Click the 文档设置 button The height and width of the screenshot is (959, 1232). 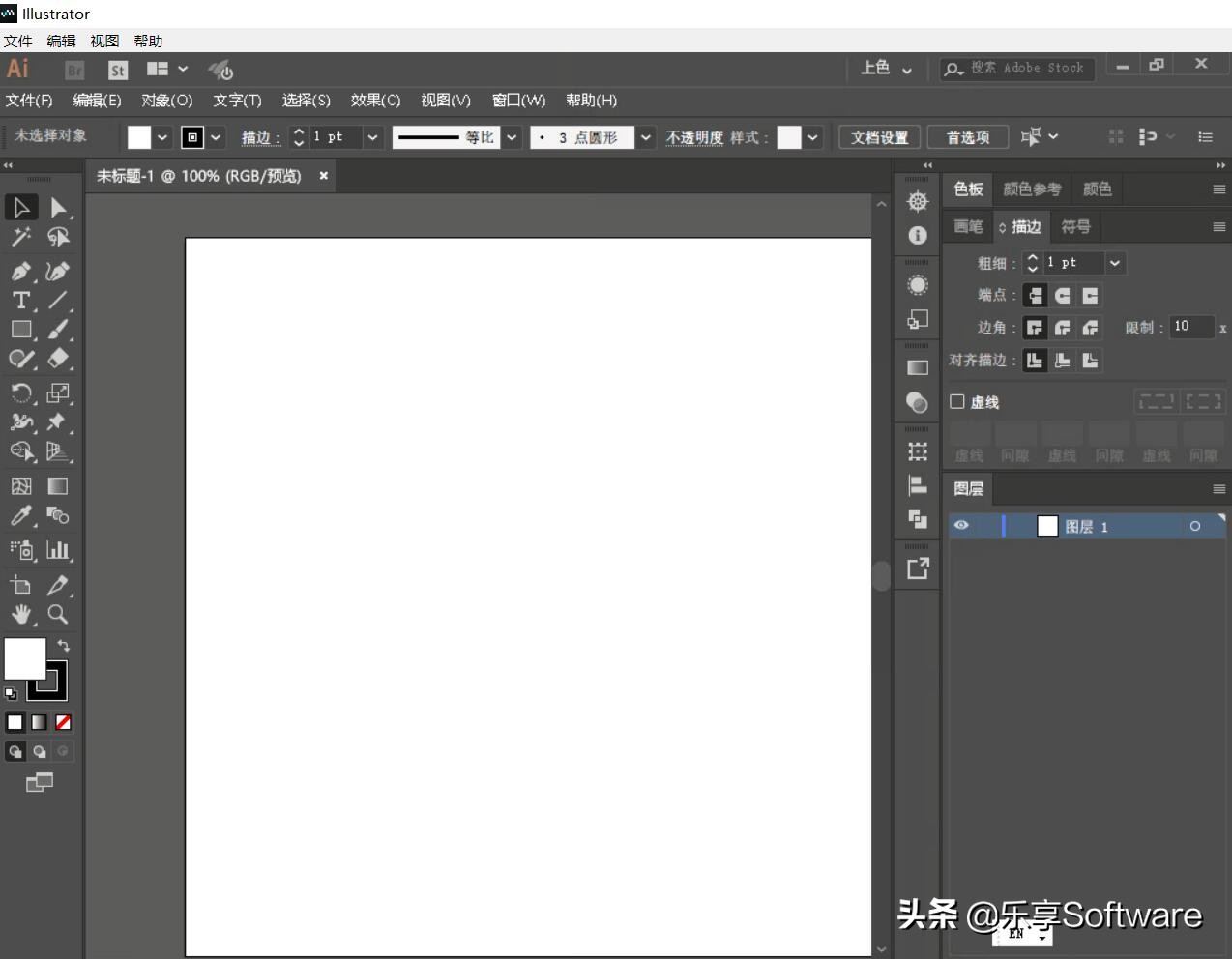tap(878, 137)
